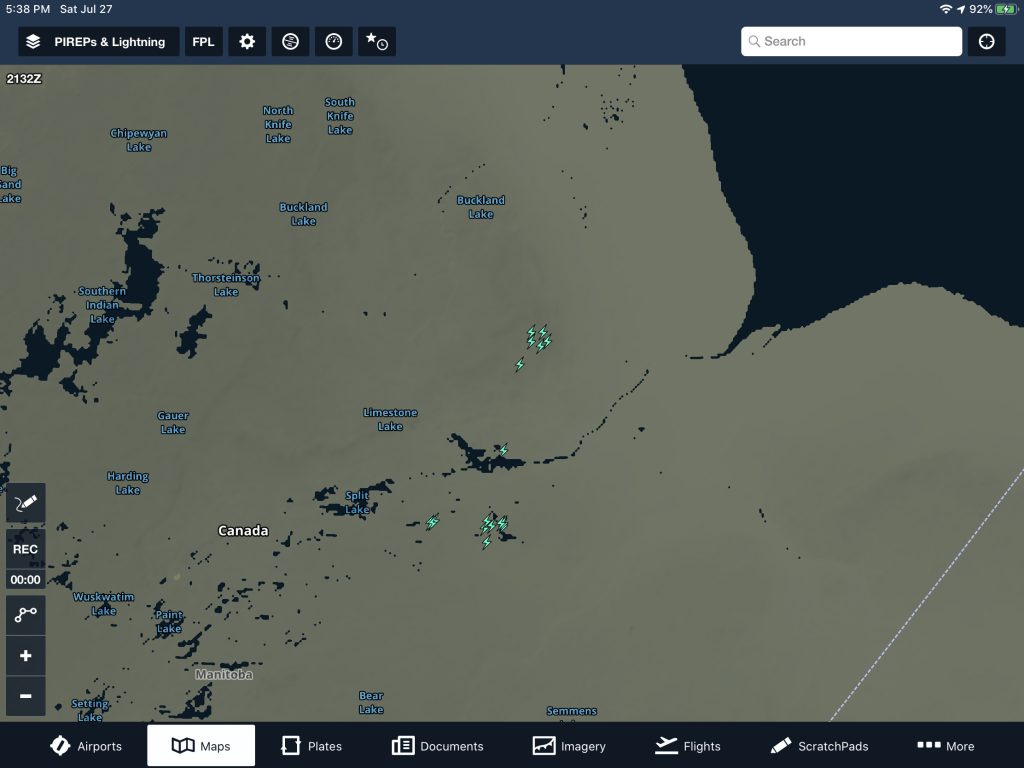Open the FPL flight plan editor
The image size is (1024, 768).
click(203, 42)
